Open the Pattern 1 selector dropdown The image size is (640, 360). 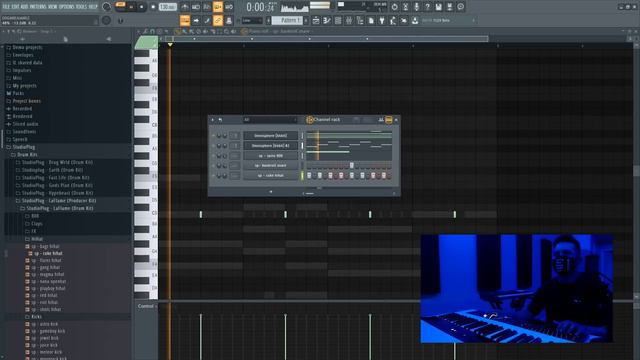pyautogui.click(x=287, y=20)
